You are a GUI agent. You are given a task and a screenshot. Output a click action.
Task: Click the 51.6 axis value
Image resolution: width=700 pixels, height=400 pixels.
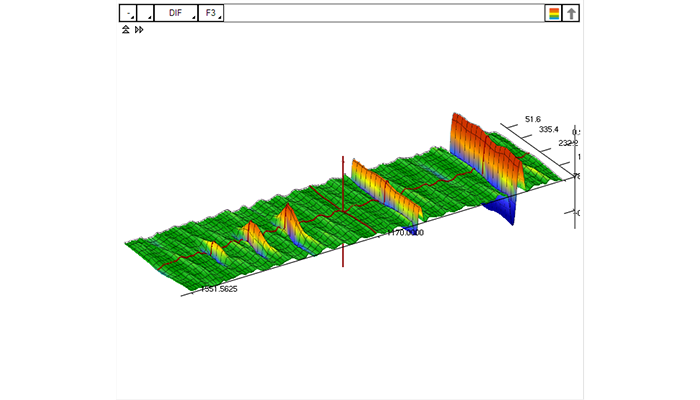coord(532,119)
